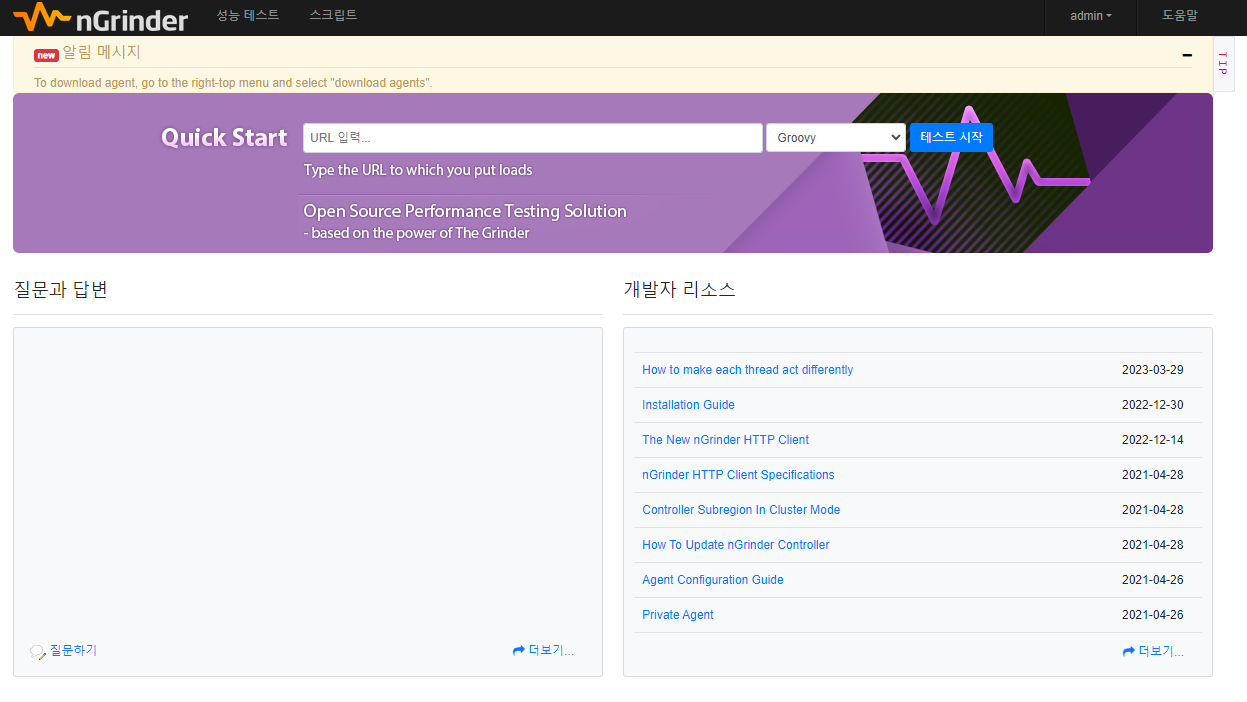Click the 2022-12-30 date text
Screen dimensions: 1247x702
1152,405
